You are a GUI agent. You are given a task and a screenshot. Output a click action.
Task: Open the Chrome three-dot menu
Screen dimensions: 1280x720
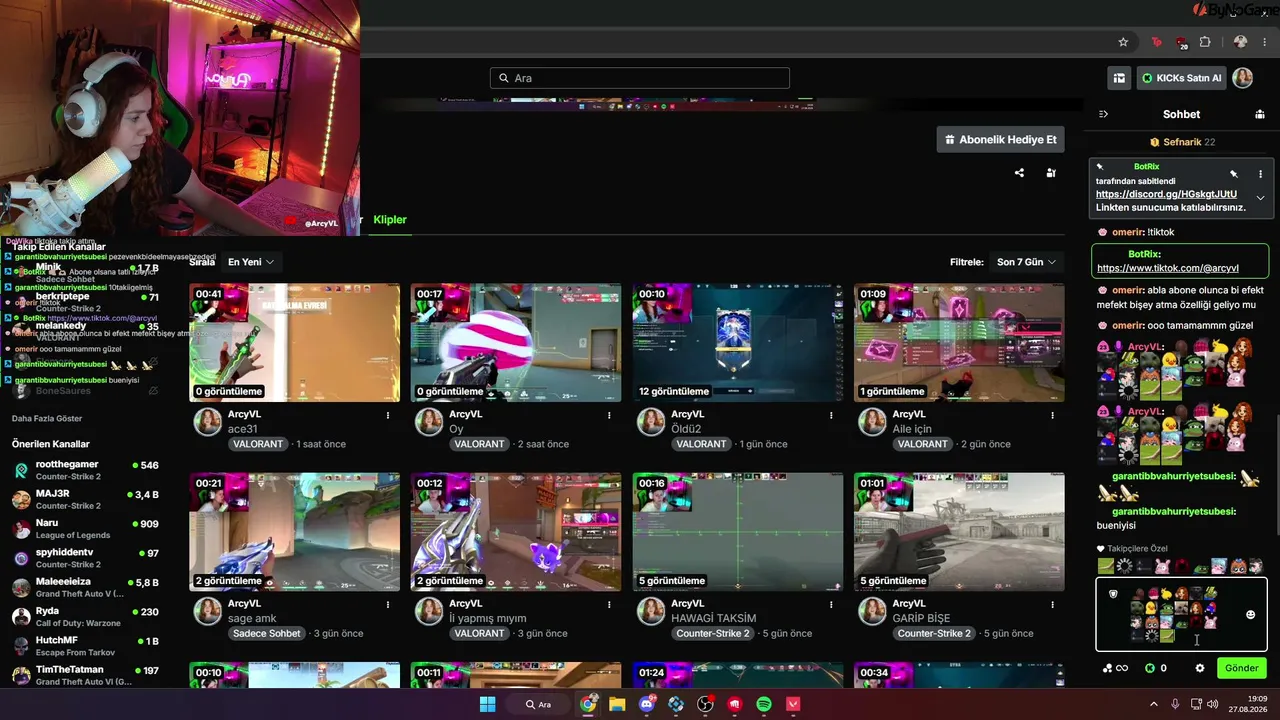point(1265,42)
